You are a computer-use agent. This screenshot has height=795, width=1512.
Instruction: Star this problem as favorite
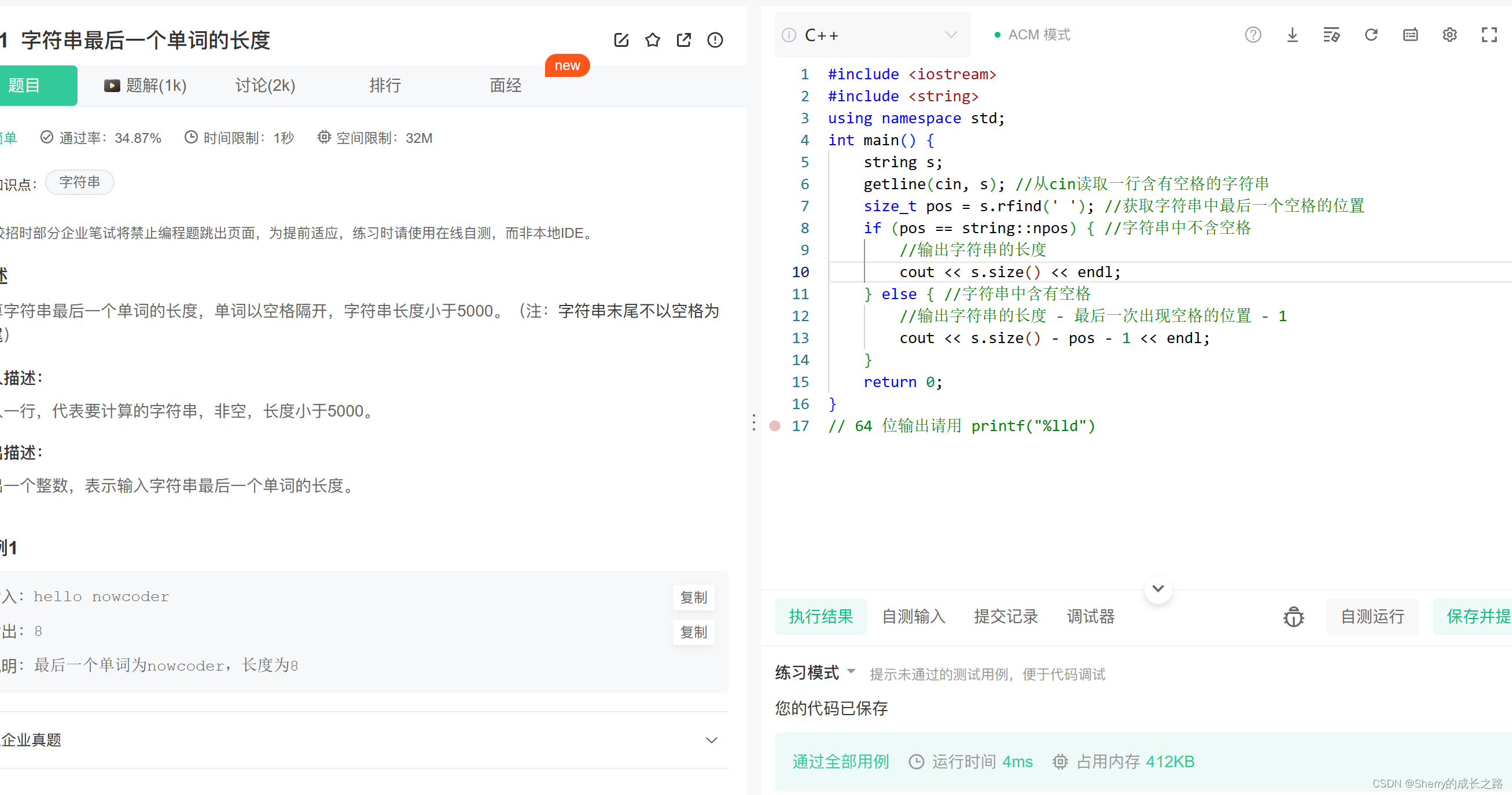pyautogui.click(x=652, y=40)
